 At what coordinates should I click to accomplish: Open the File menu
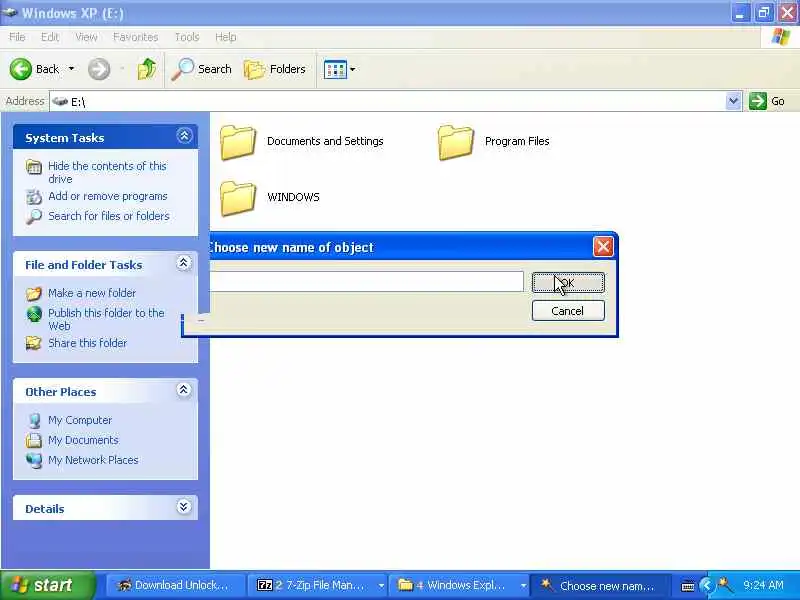pyautogui.click(x=17, y=37)
